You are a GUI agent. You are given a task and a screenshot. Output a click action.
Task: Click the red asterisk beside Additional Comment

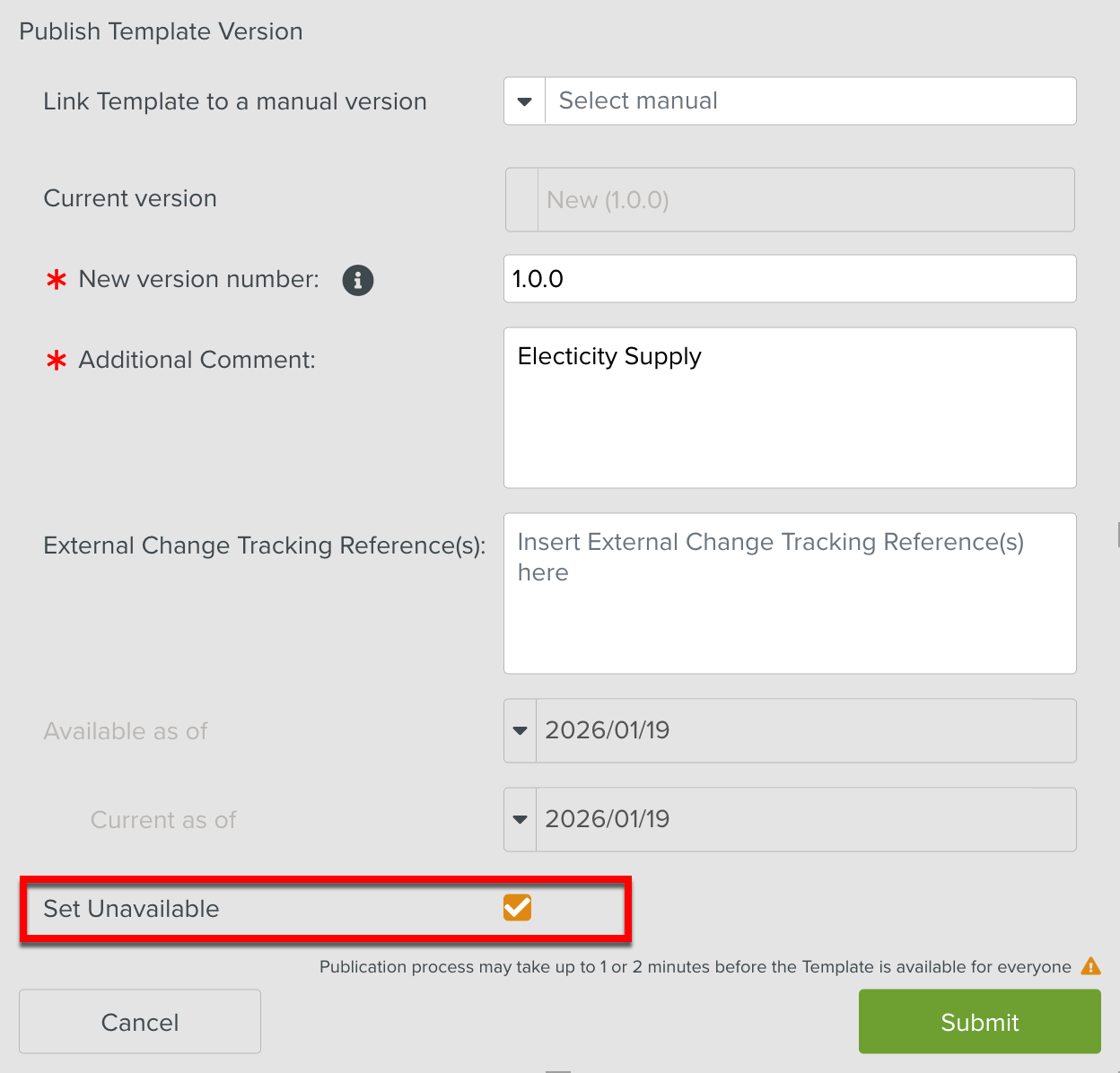coord(57,361)
